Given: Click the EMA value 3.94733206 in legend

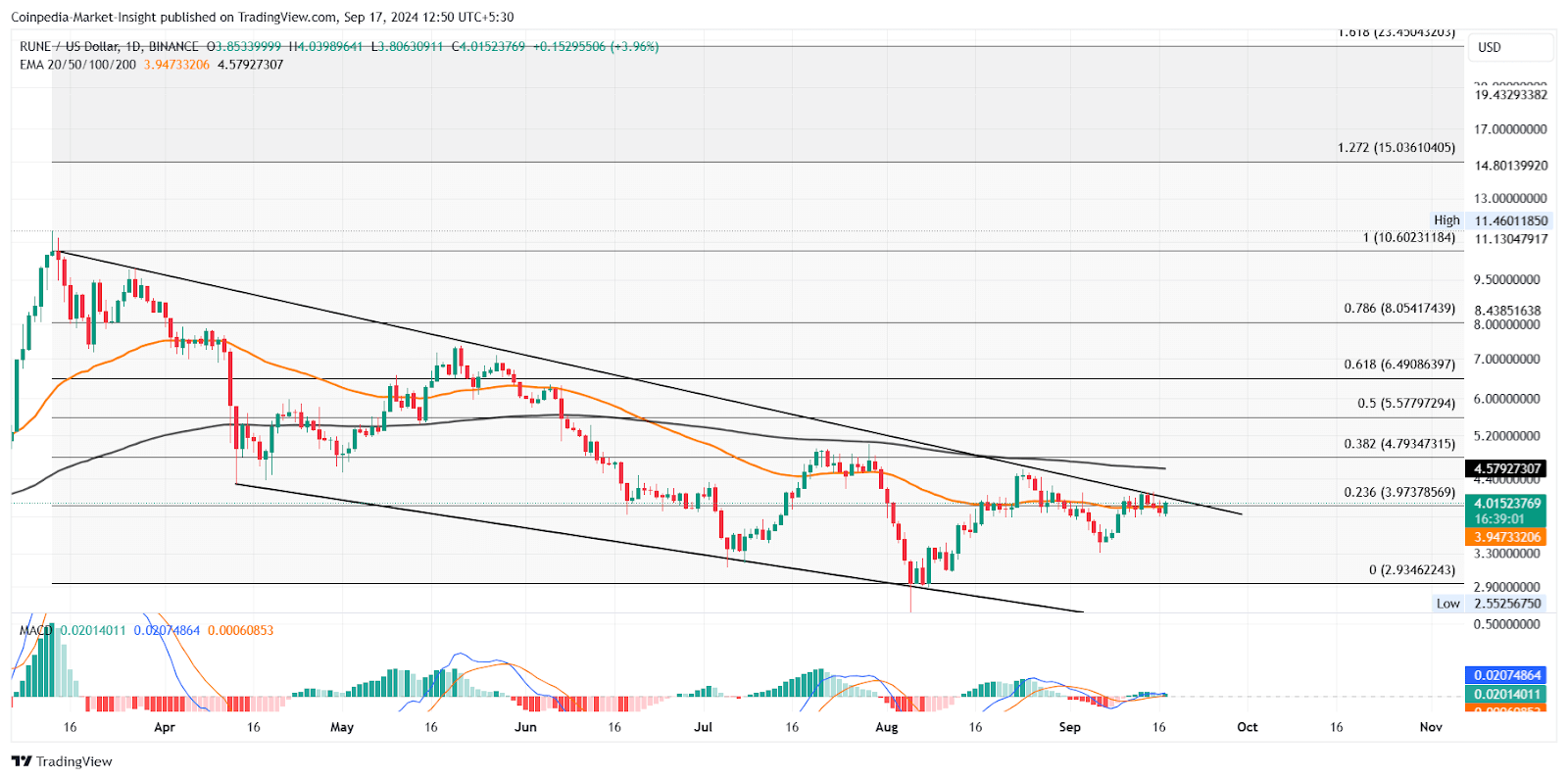Looking at the screenshot, I should coord(176,65).
